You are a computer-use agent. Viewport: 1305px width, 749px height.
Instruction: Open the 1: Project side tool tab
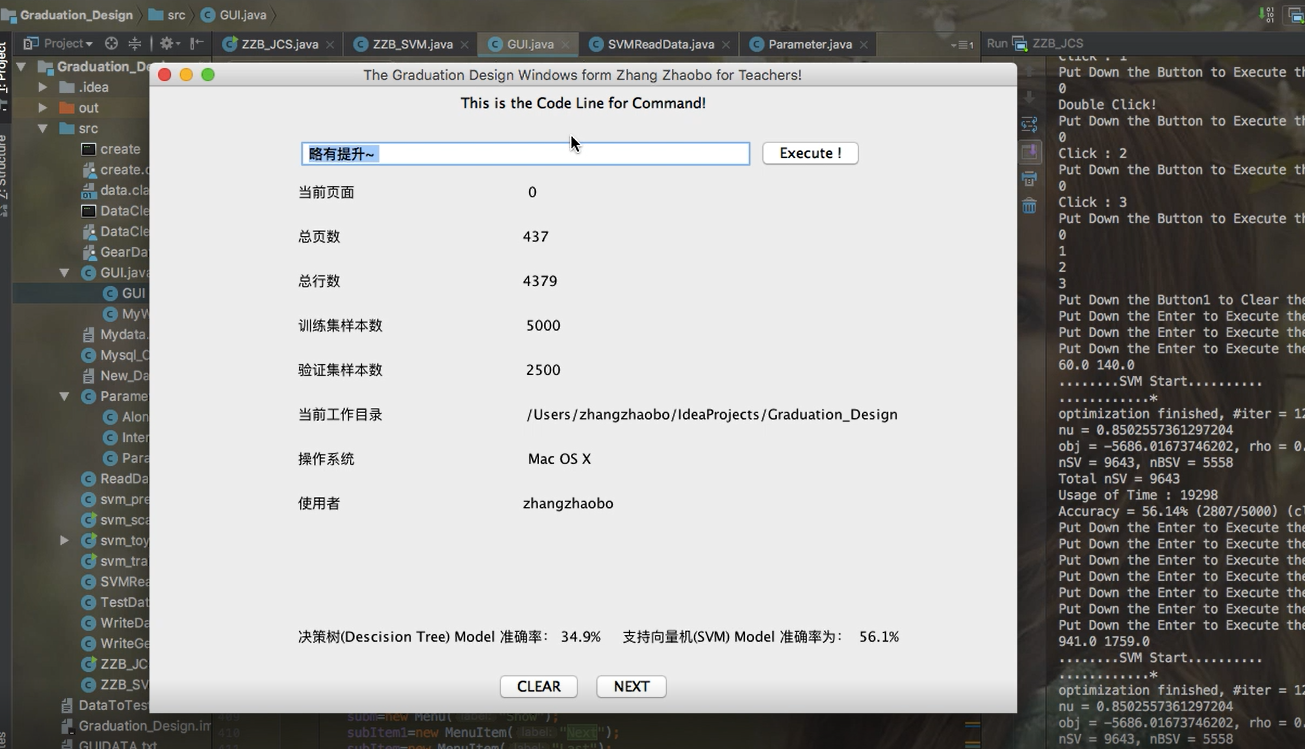[5, 70]
